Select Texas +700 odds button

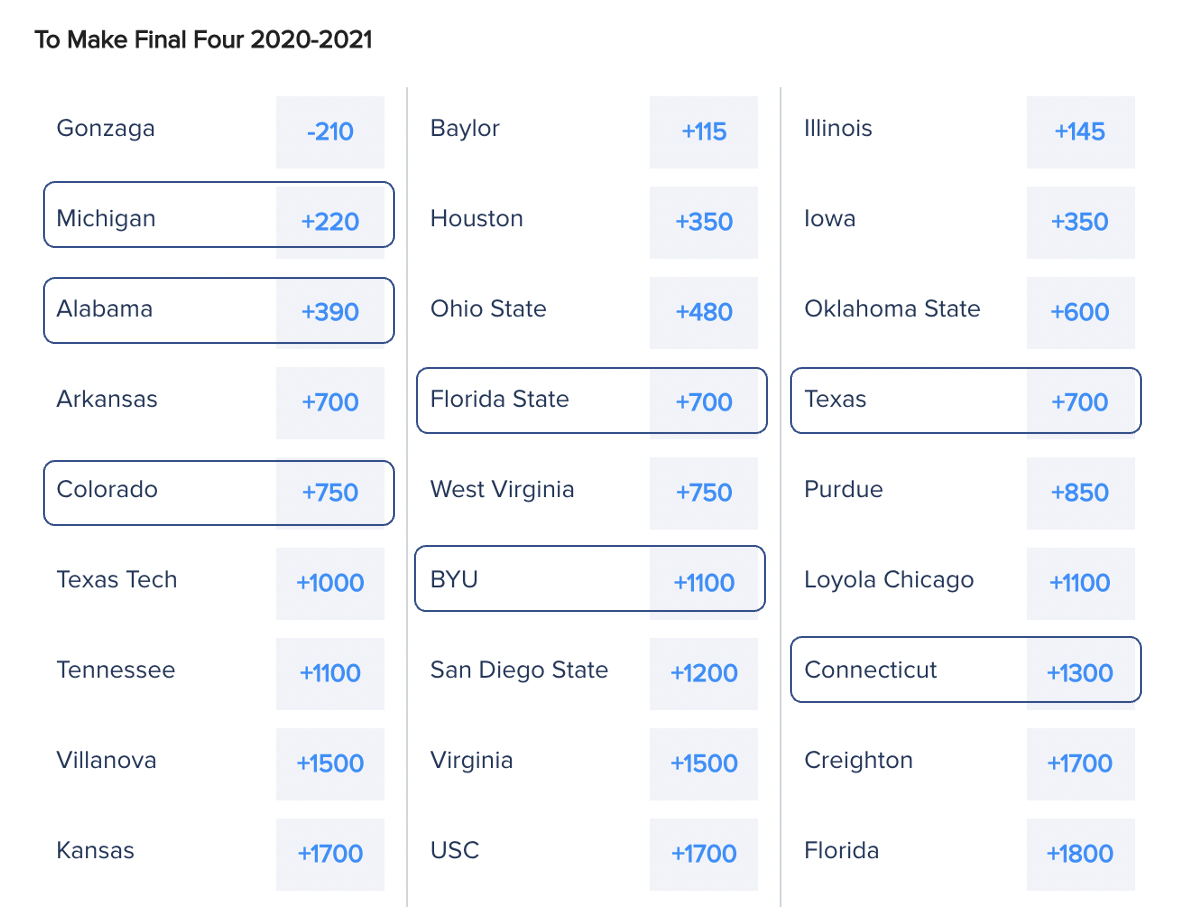pyautogui.click(x=1080, y=403)
